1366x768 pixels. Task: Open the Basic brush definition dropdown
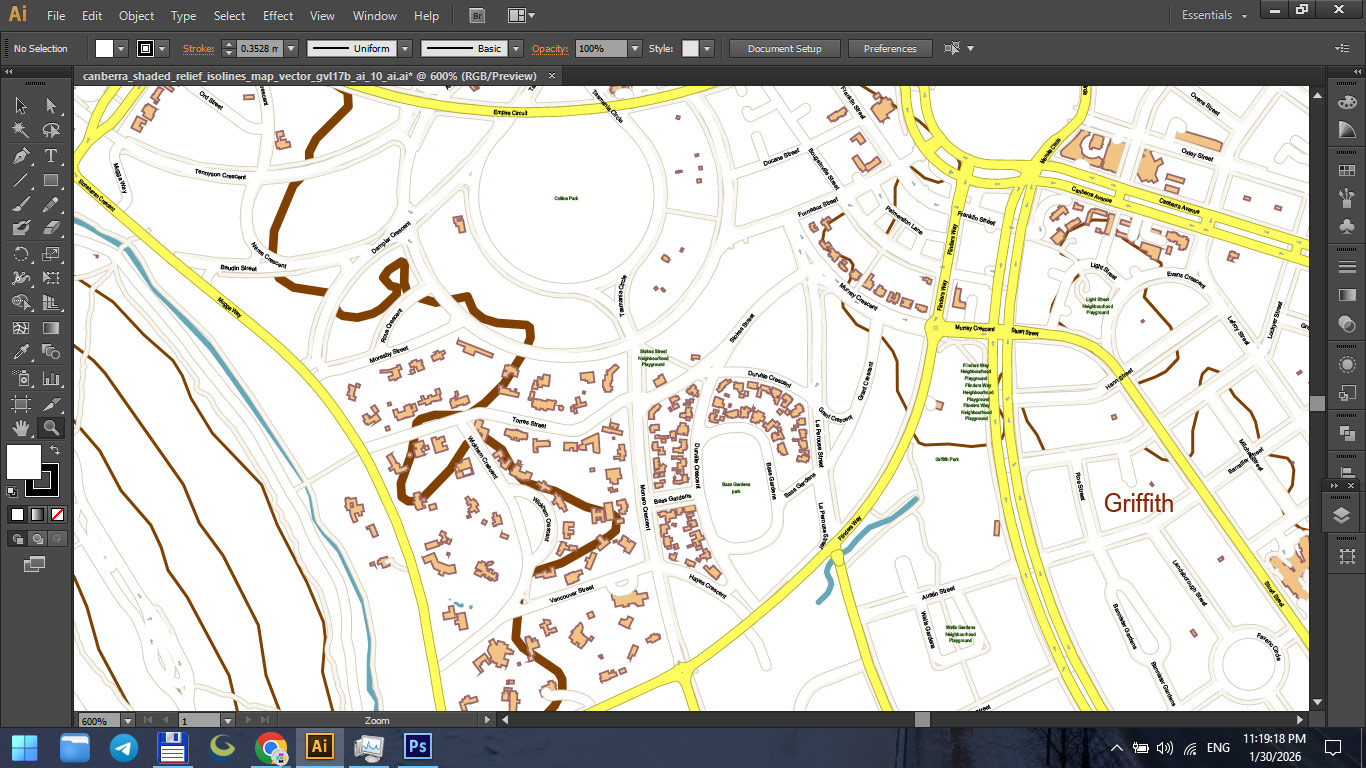[514, 48]
